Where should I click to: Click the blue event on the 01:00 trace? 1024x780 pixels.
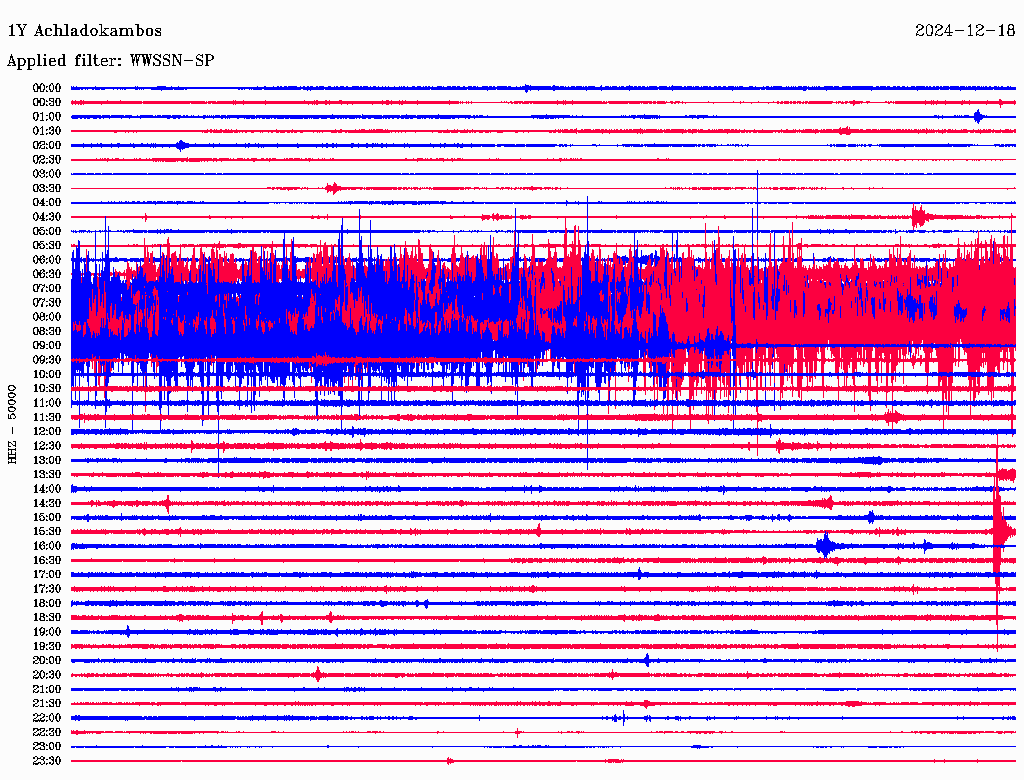click(x=978, y=117)
